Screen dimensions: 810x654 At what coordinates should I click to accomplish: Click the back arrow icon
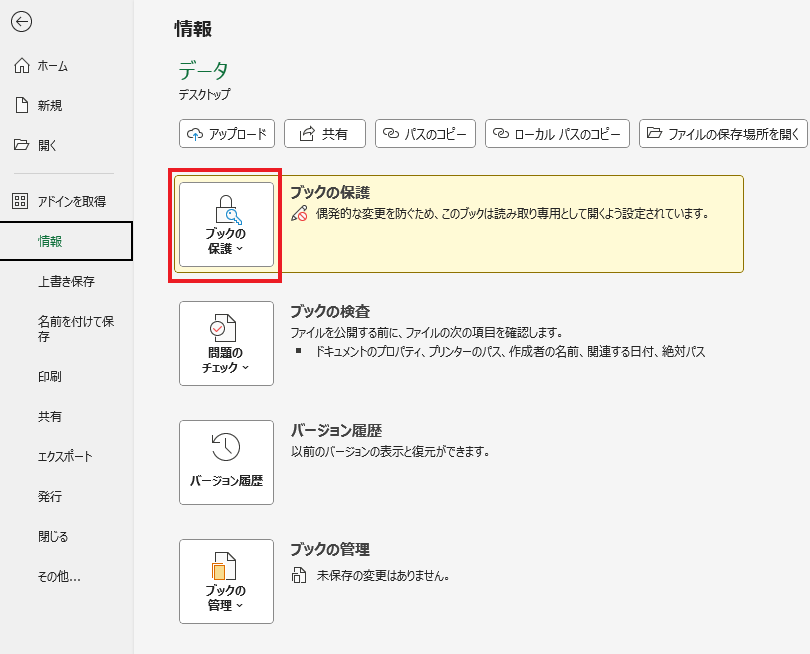[x=21, y=22]
